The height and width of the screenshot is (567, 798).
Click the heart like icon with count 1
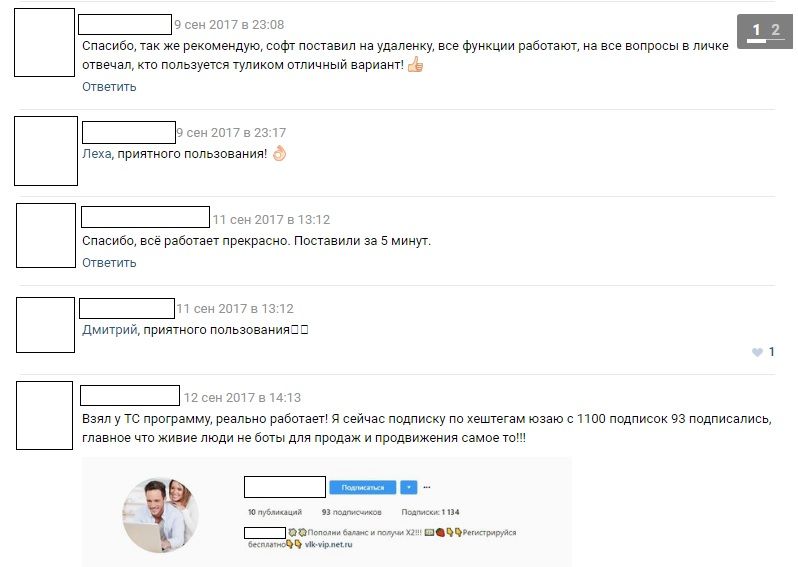click(757, 352)
